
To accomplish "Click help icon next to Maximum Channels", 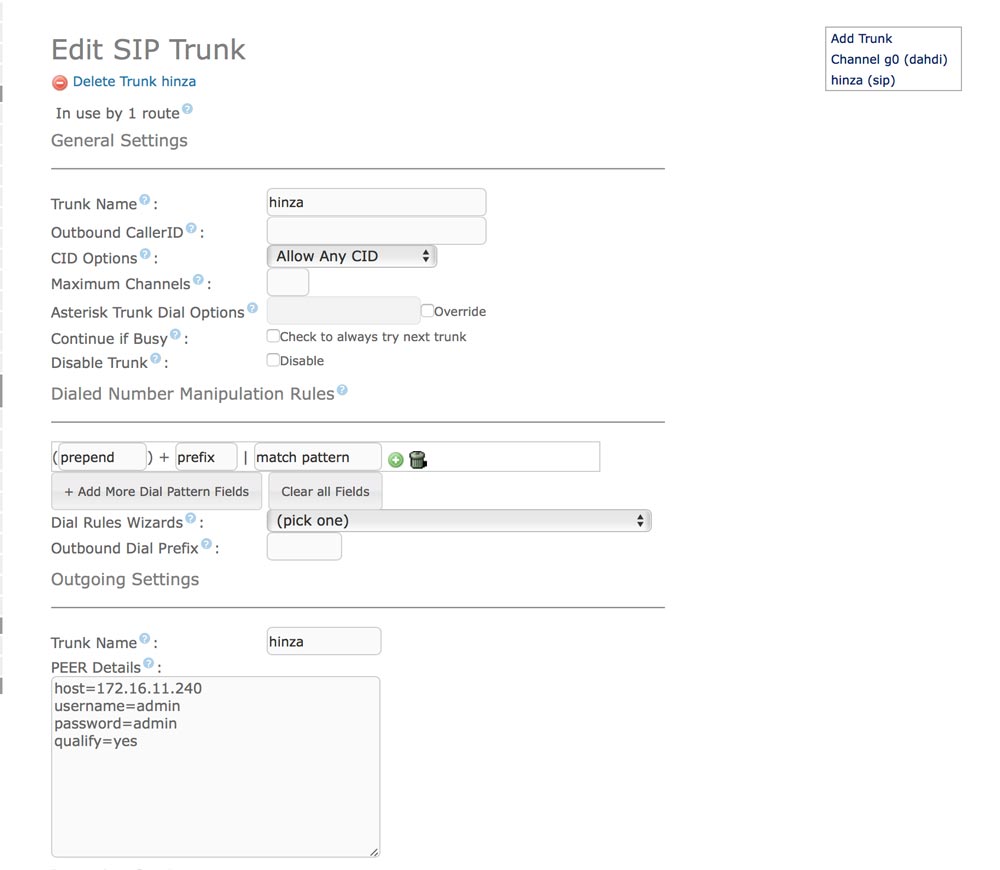I will click(x=198, y=281).
